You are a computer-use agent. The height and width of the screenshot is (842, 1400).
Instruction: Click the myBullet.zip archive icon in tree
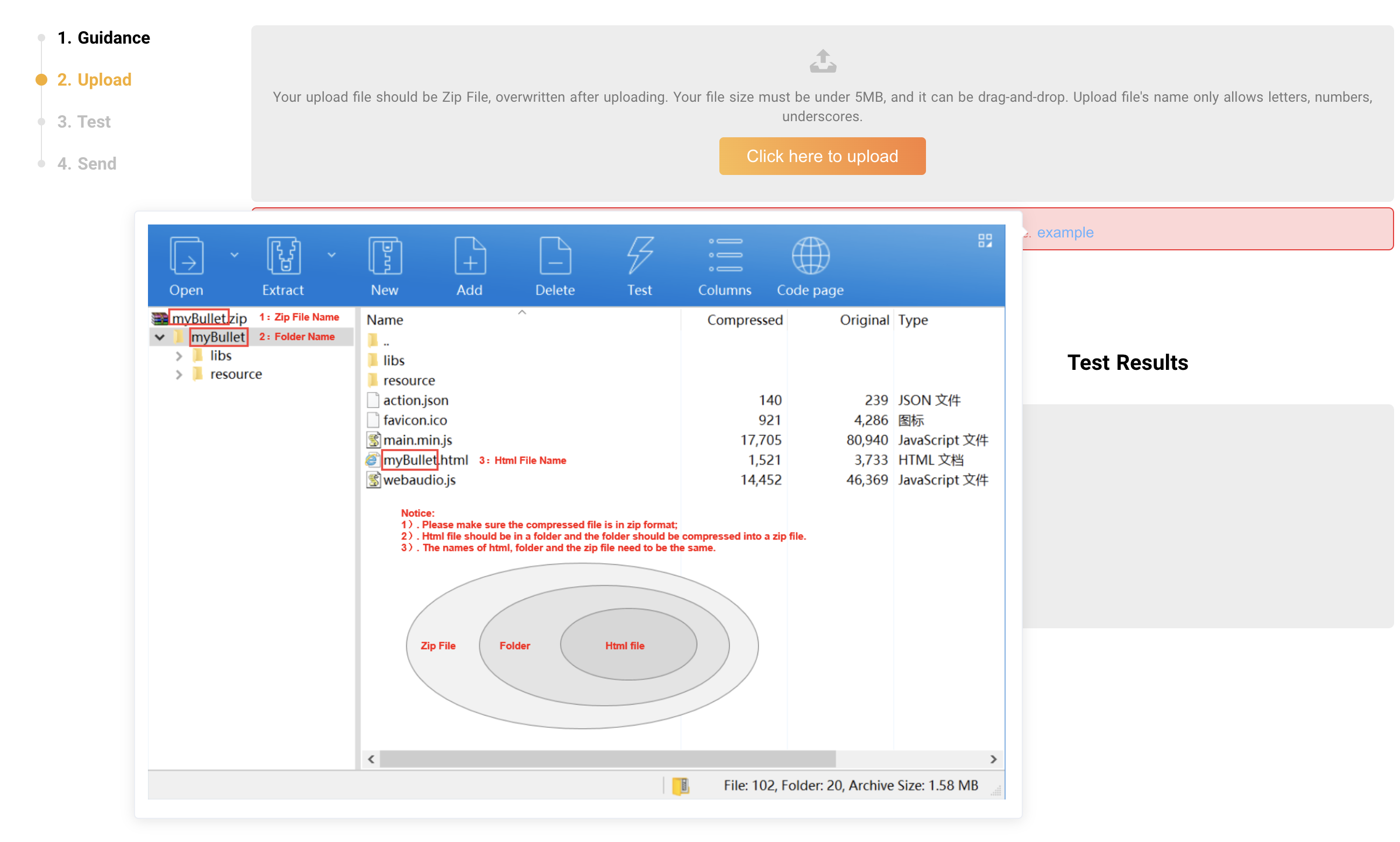click(160, 318)
